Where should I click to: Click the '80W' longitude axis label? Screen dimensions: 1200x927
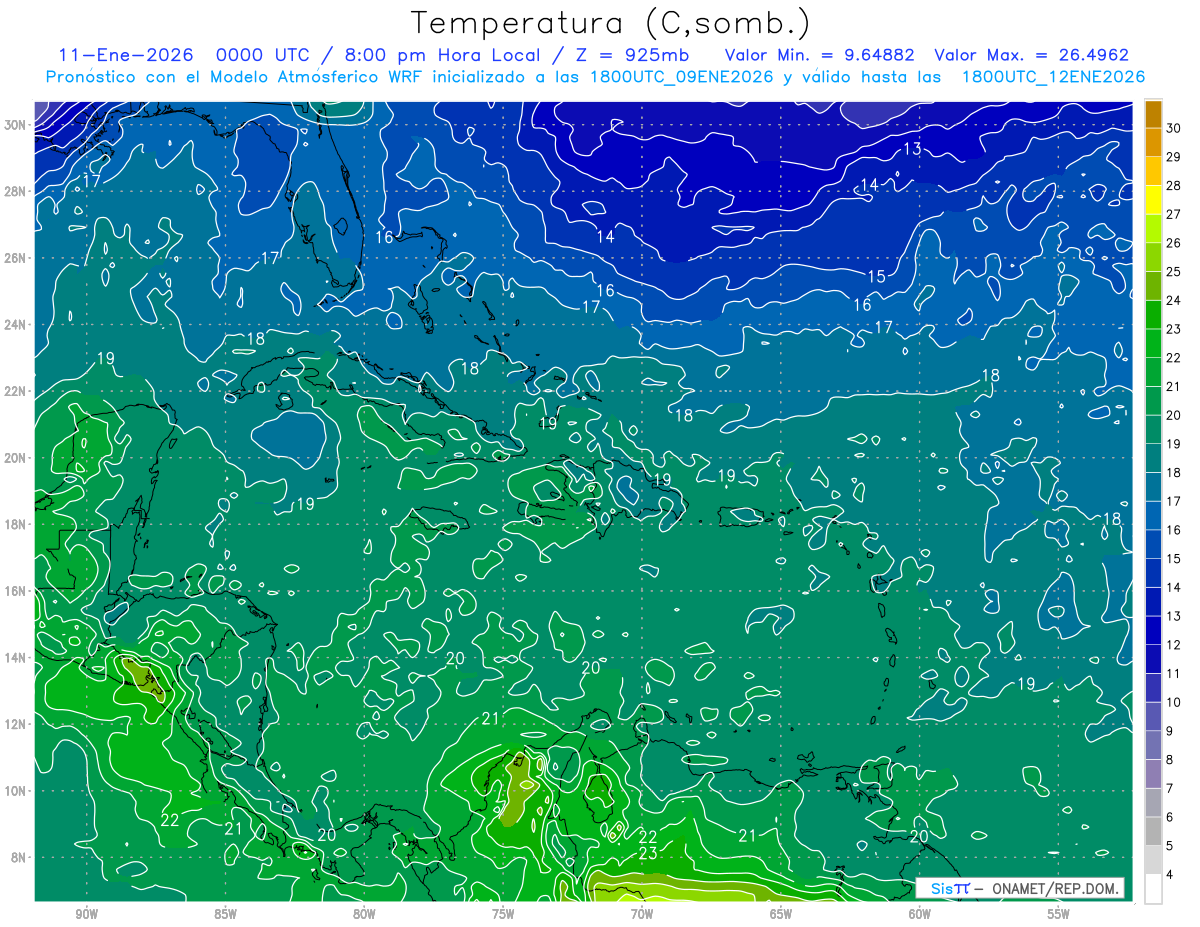(365, 915)
